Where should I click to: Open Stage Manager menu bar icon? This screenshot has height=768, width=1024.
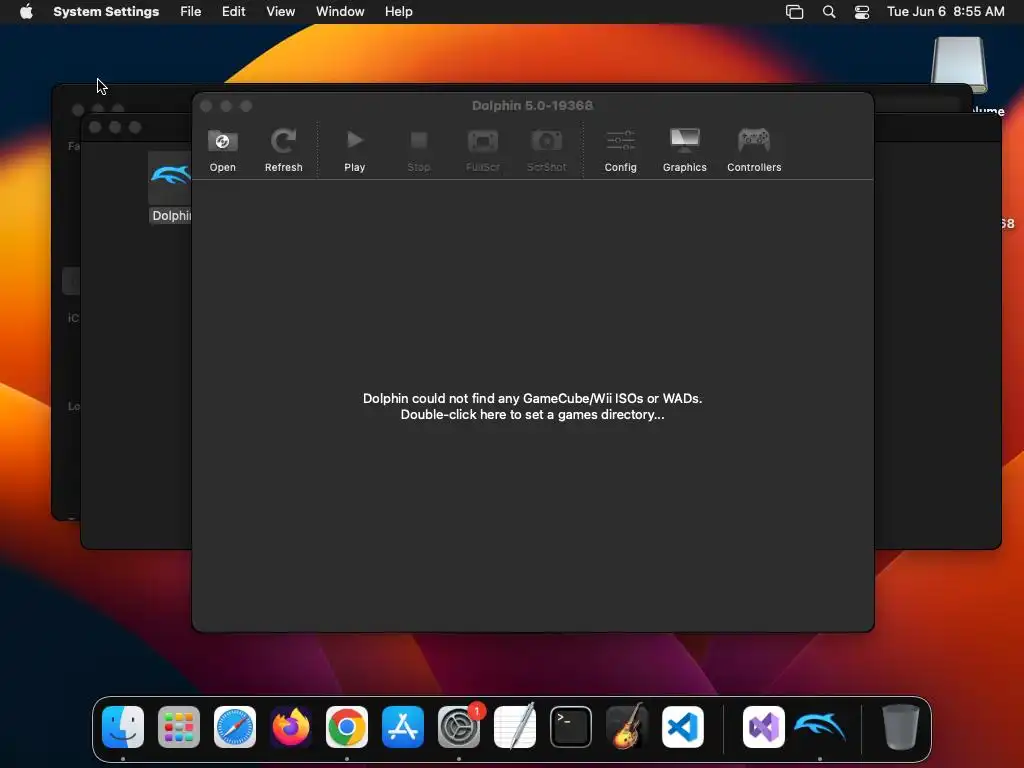[794, 12]
